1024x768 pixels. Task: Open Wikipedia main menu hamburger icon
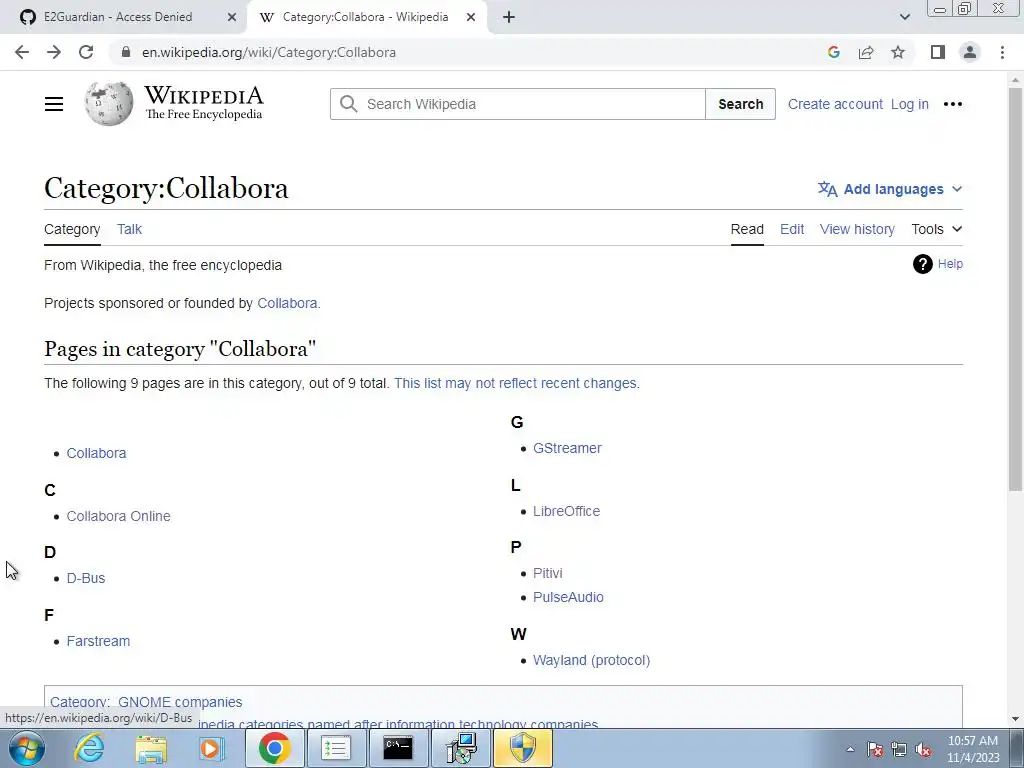pyautogui.click(x=54, y=104)
